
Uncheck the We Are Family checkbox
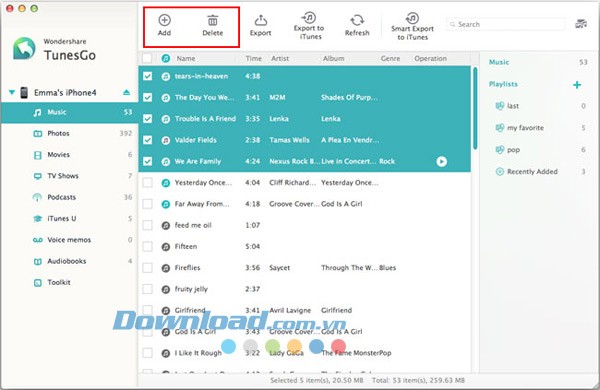147,162
